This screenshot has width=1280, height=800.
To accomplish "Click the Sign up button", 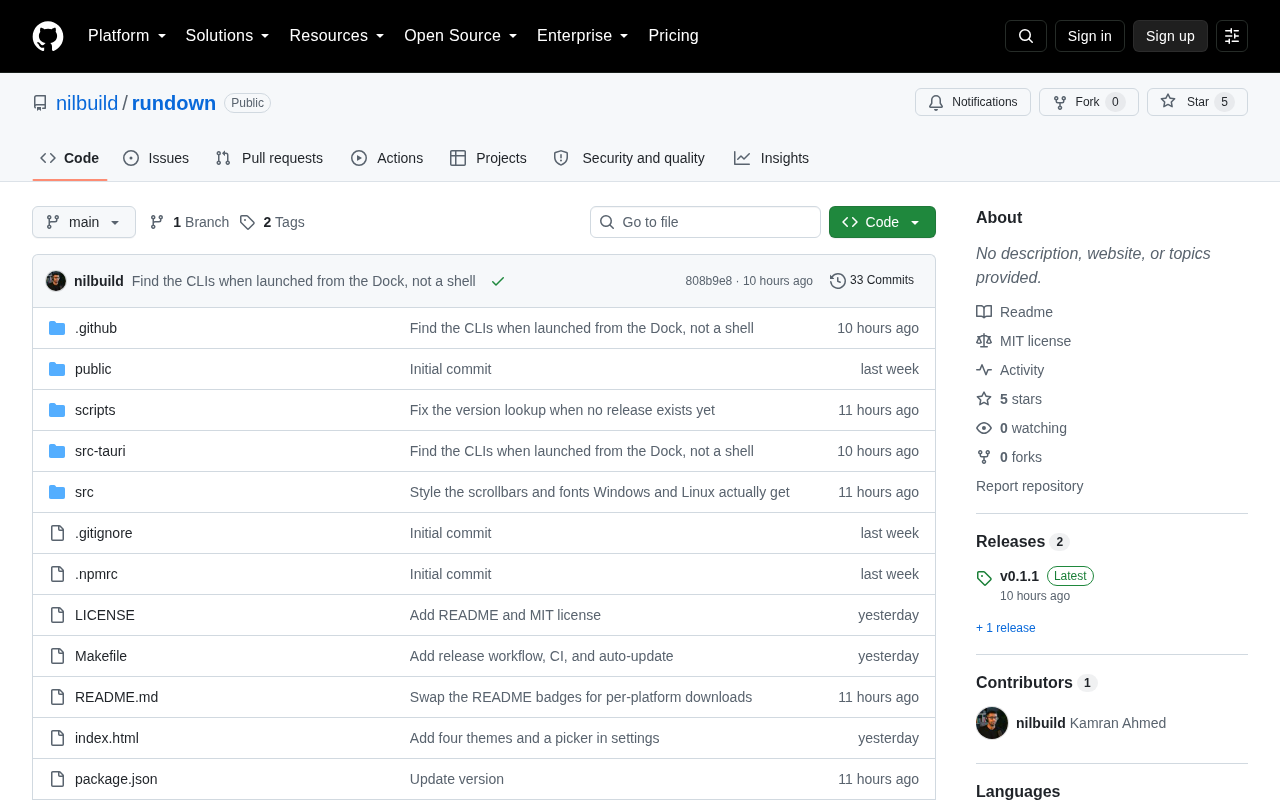I will pyautogui.click(x=1170, y=36).
